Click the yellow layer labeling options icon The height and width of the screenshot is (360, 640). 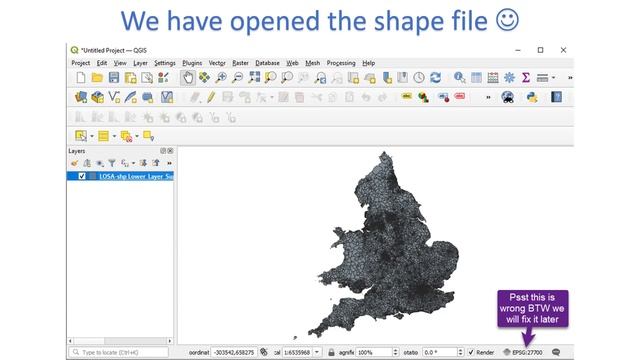[x=407, y=97]
